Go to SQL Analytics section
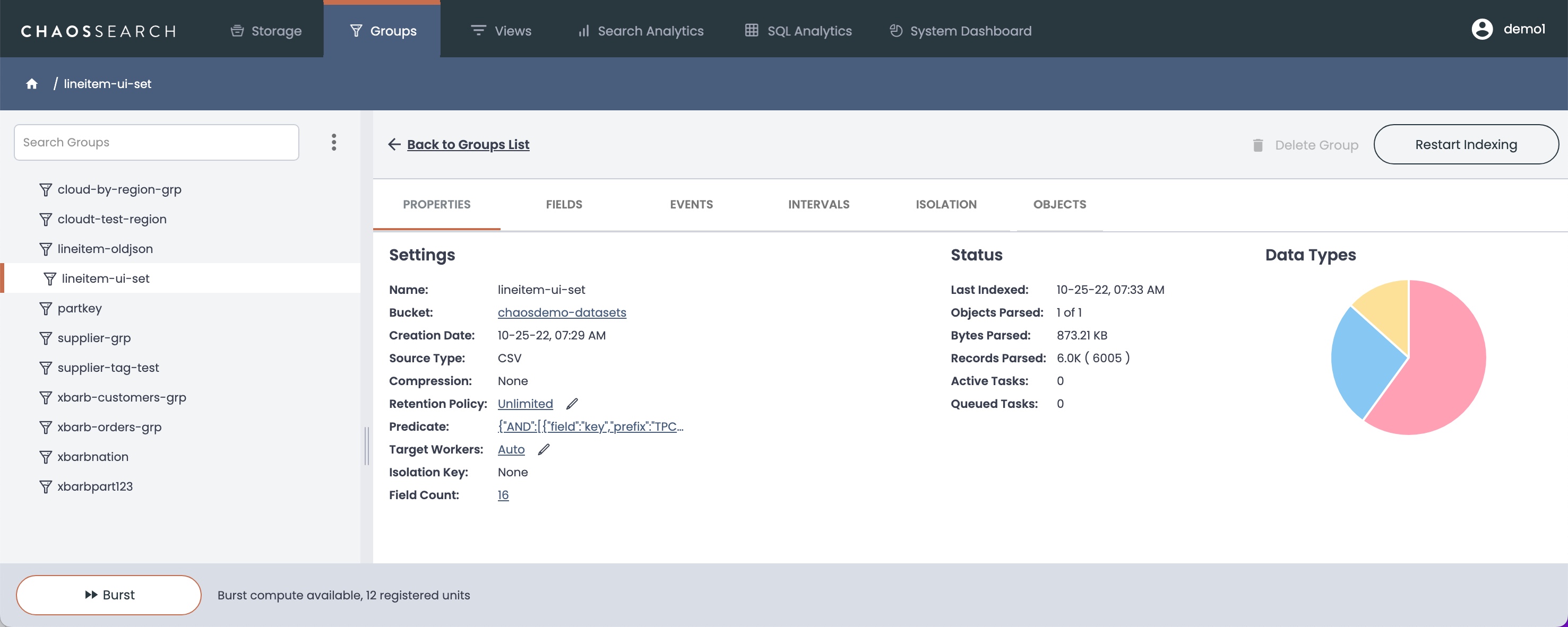Screen dimensions: 1568x627 tap(798, 31)
